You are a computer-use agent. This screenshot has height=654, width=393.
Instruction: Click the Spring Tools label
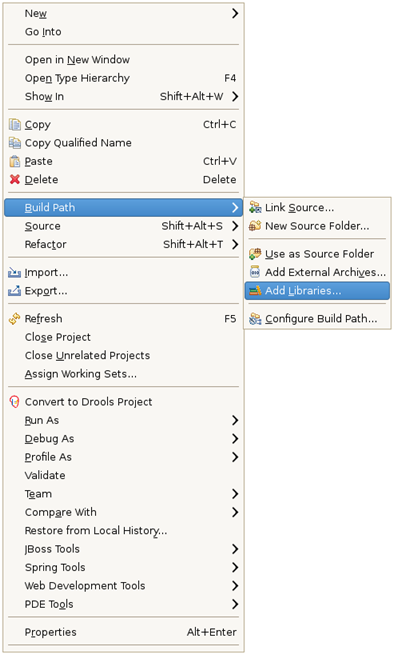(55, 568)
